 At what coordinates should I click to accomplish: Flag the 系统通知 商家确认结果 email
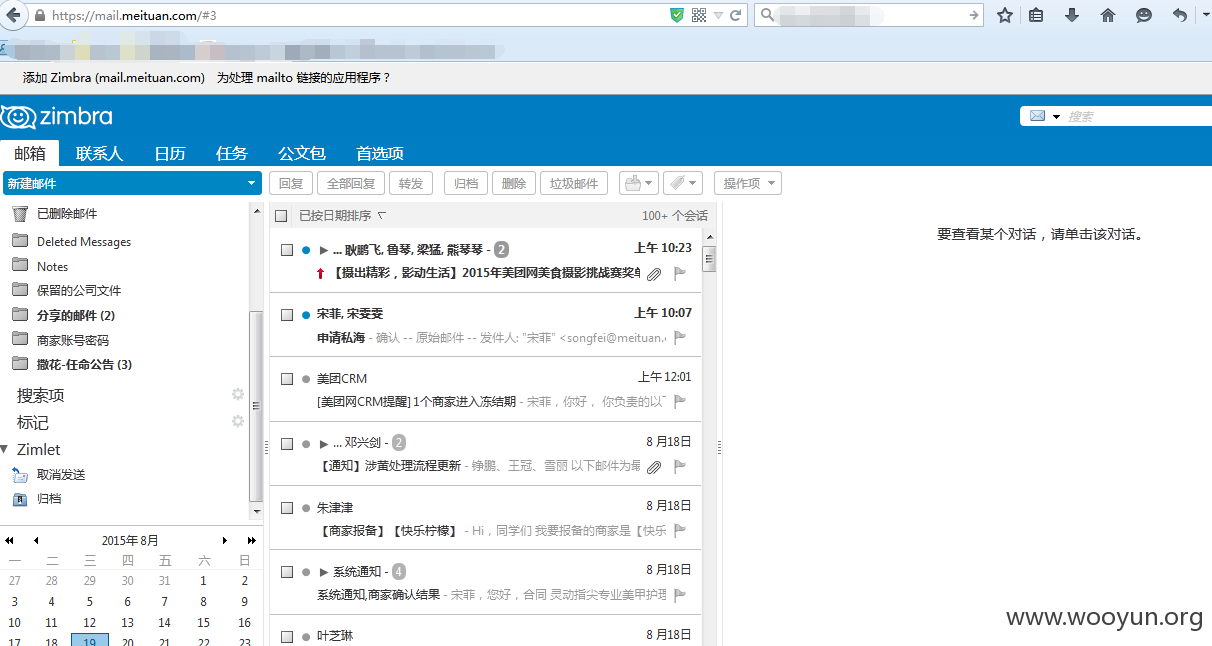point(680,595)
